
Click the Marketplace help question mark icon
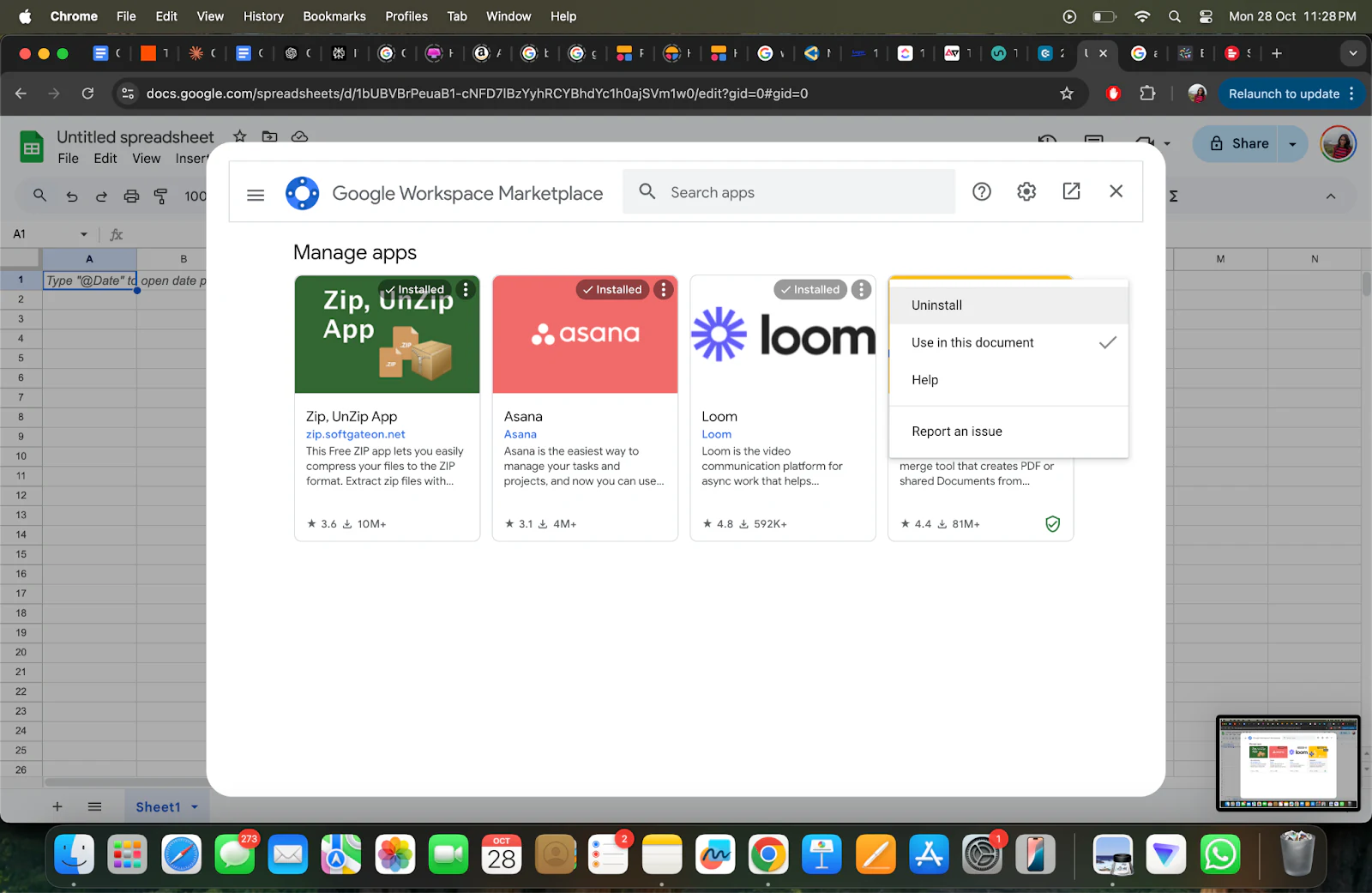coord(982,192)
